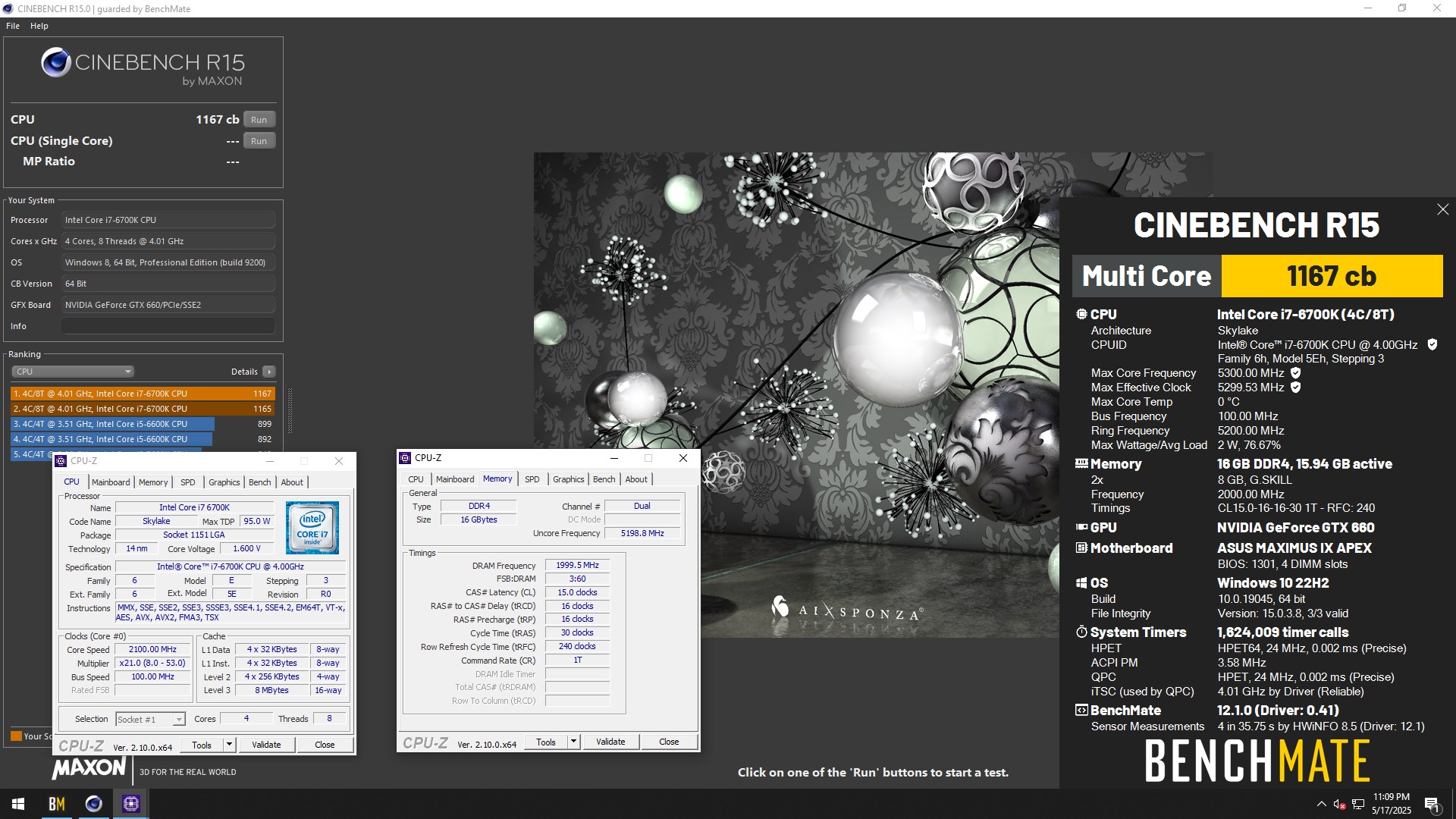Click Close button in processor CPU-Z window
1456x819 pixels.
click(325, 745)
